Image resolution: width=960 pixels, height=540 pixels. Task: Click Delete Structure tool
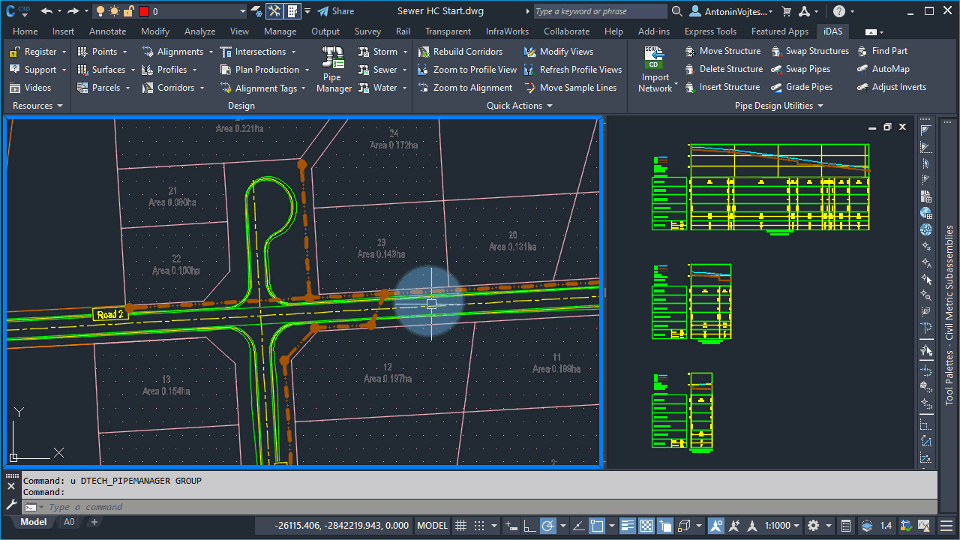click(x=724, y=69)
